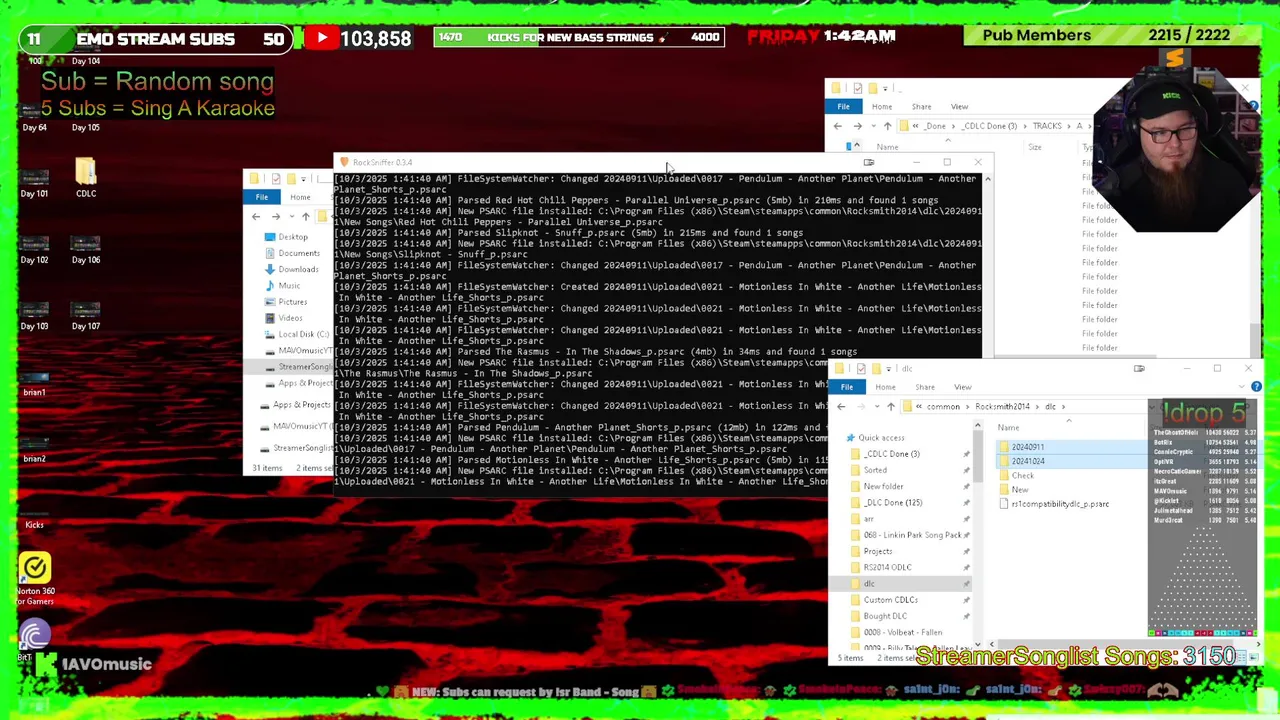
Task: Click Back arrow in TRACKS Explorer window
Action: tap(838, 126)
